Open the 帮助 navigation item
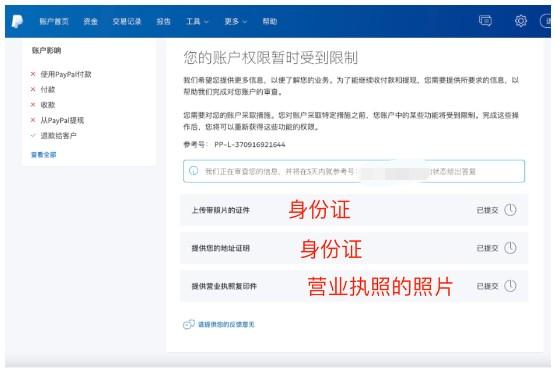This screenshot has width=555, height=368. 269,21
